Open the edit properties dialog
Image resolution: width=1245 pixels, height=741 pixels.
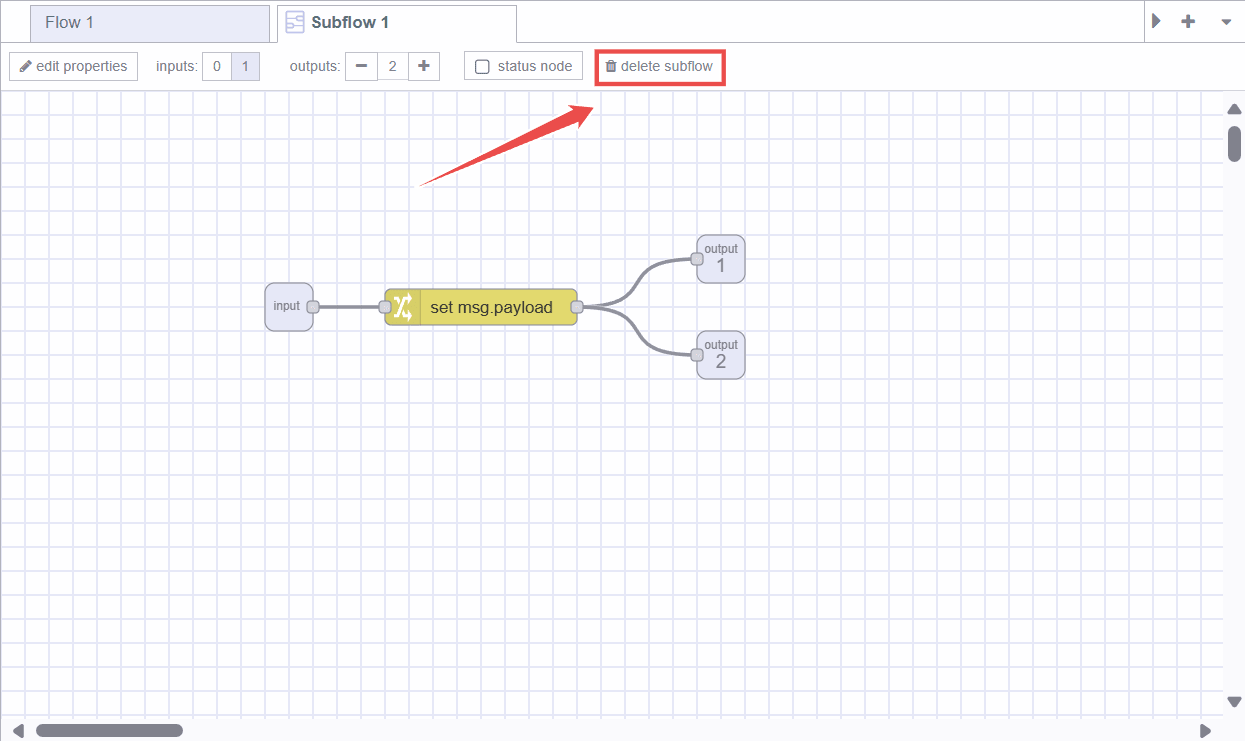click(x=73, y=66)
